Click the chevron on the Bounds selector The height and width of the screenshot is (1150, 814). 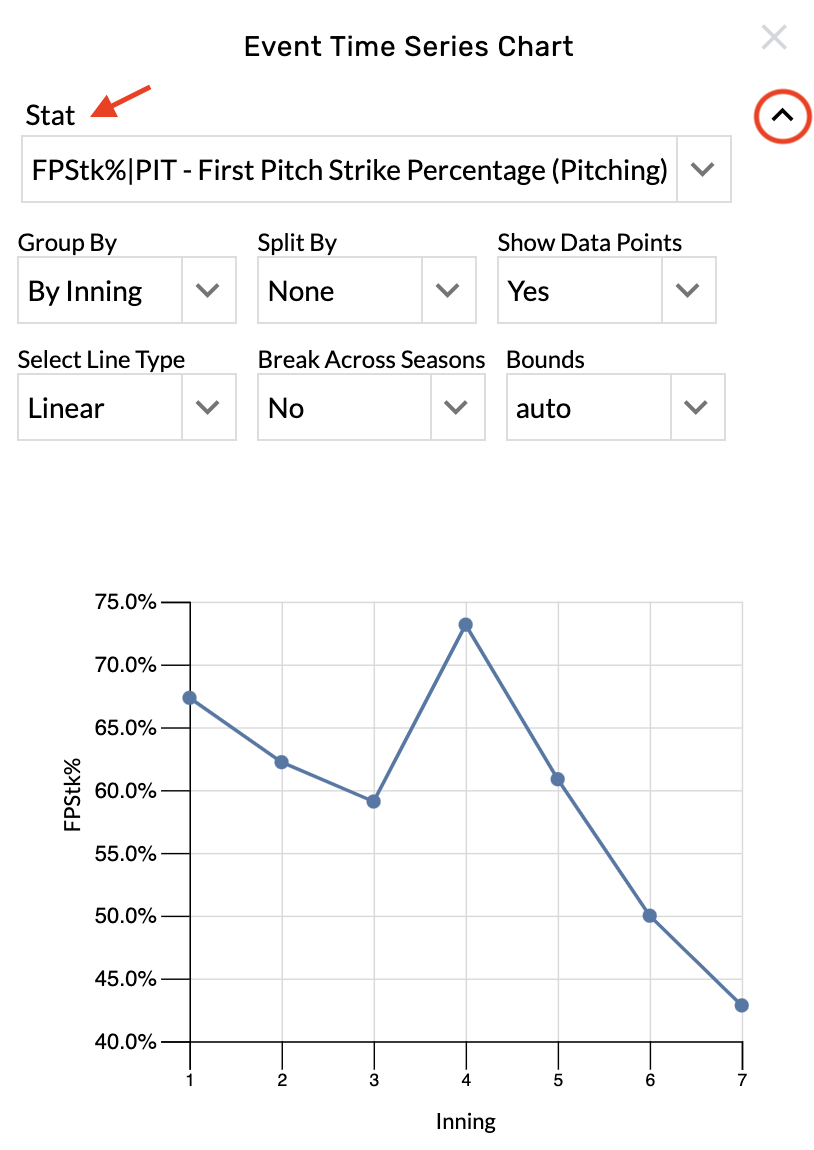[x=700, y=407]
